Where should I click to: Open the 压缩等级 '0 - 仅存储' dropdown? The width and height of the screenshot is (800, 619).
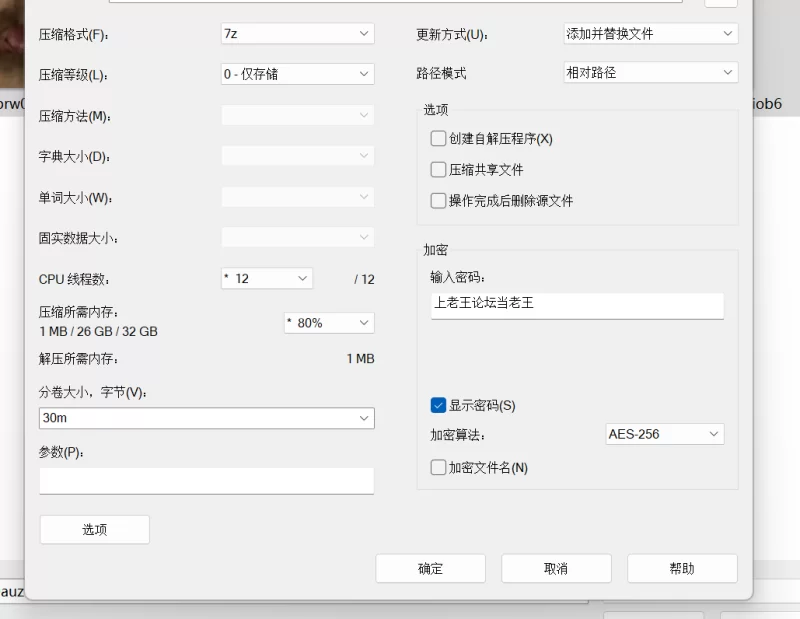297,74
